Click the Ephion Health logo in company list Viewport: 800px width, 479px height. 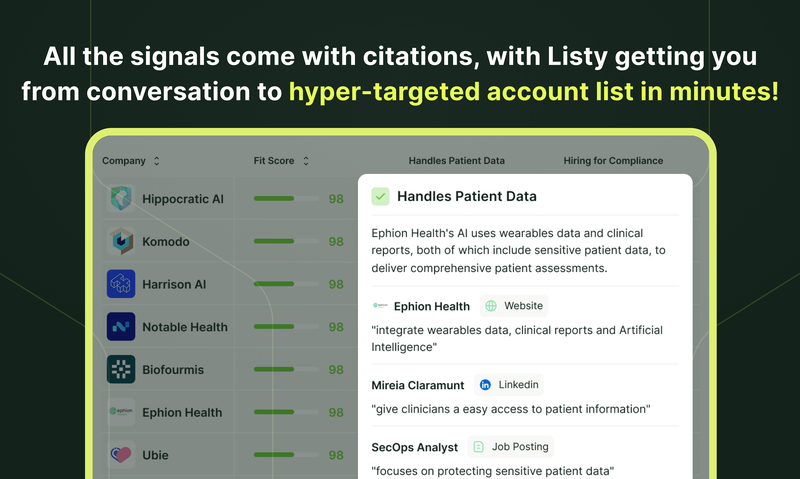tap(121, 412)
